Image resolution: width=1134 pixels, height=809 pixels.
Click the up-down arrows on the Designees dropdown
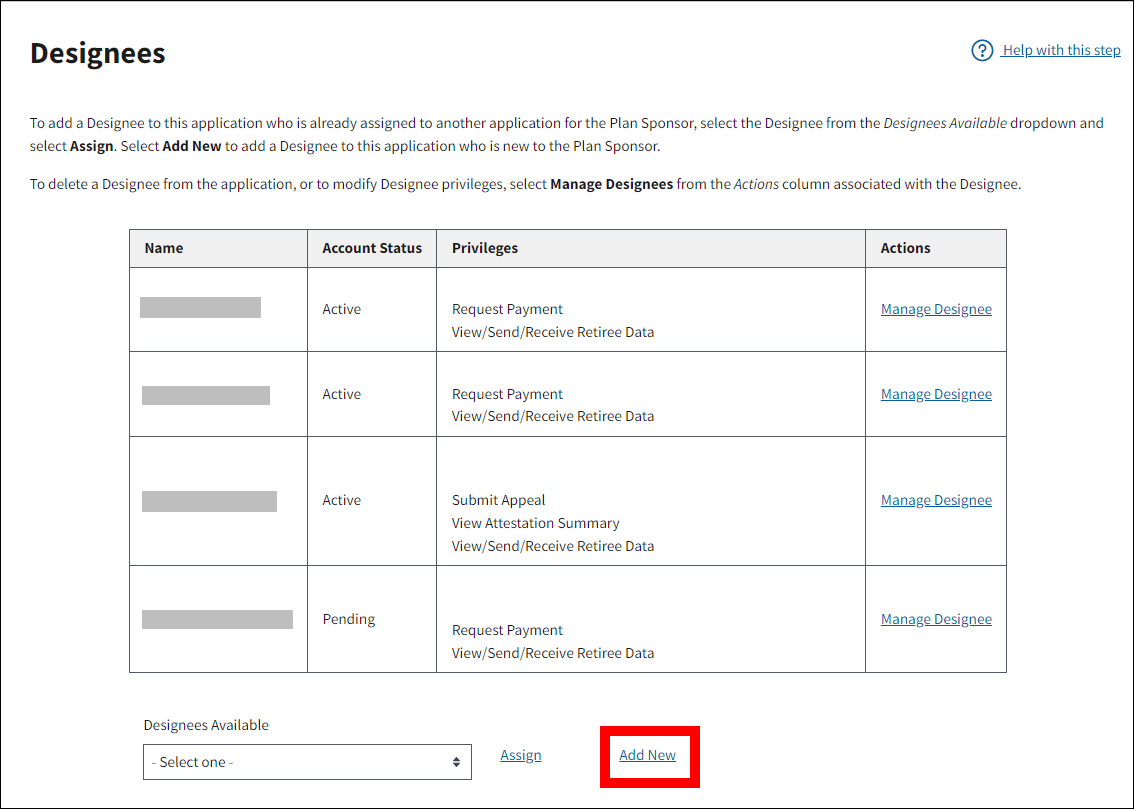pyautogui.click(x=456, y=762)
